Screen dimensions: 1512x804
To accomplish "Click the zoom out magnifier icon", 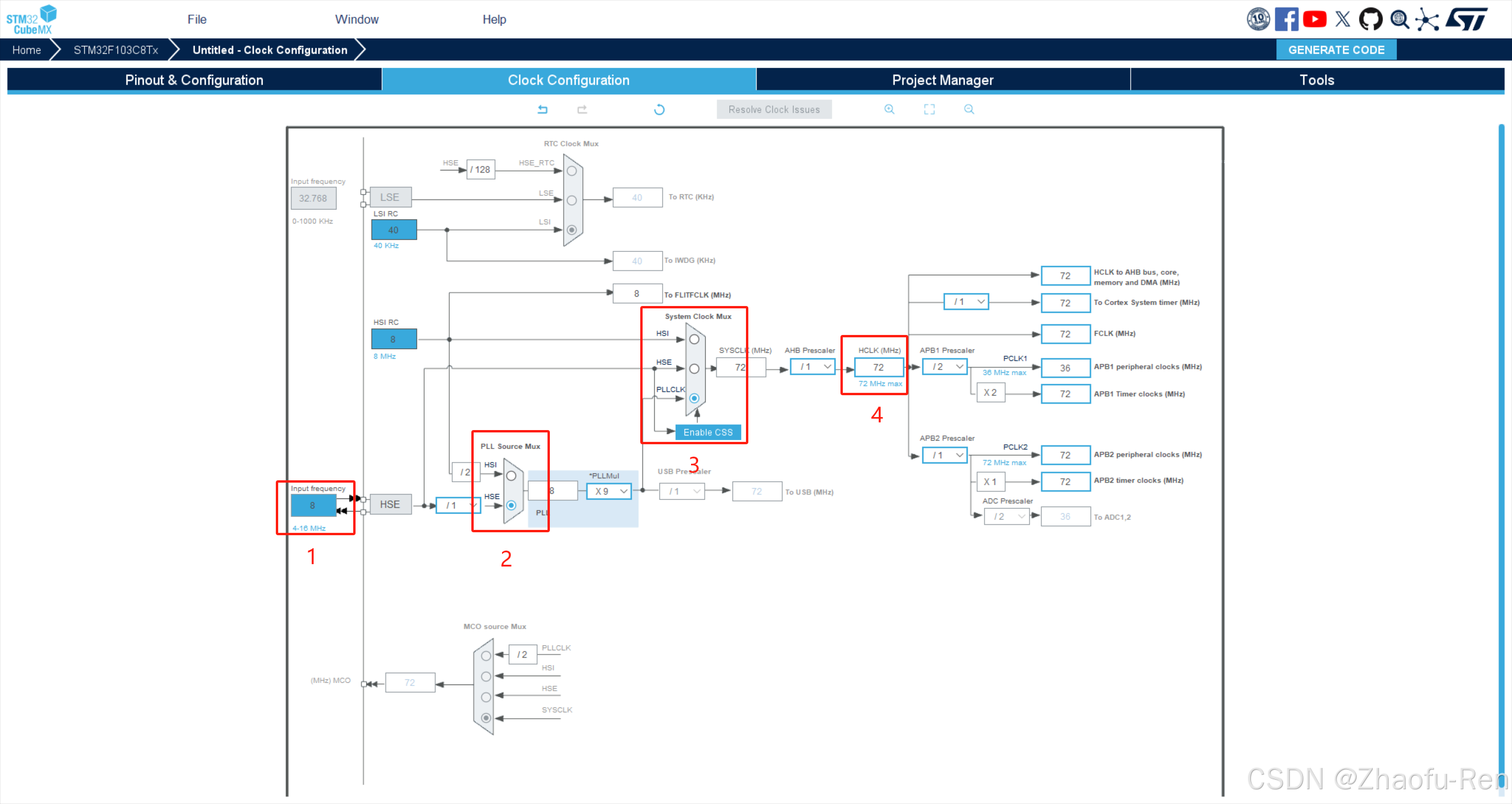I will (x=969, y=109).
